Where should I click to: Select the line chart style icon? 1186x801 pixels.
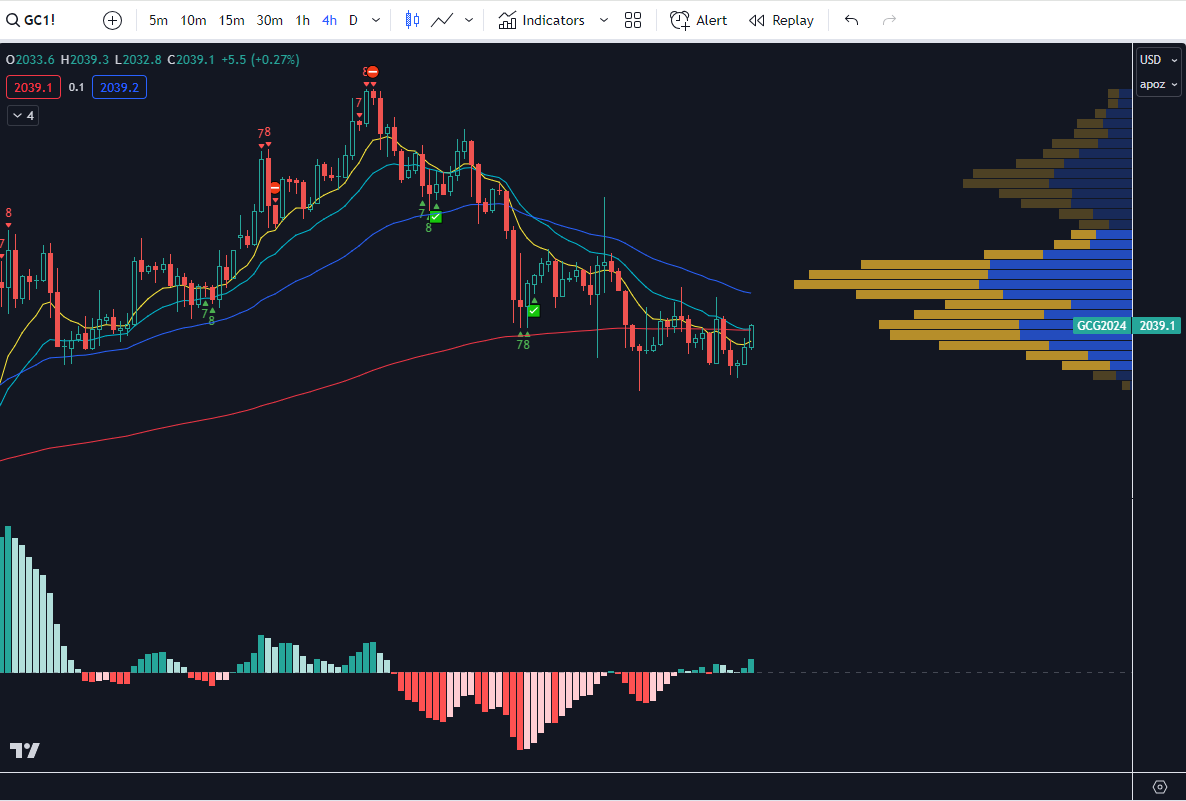pyautogui.click(x=442, y=20)
